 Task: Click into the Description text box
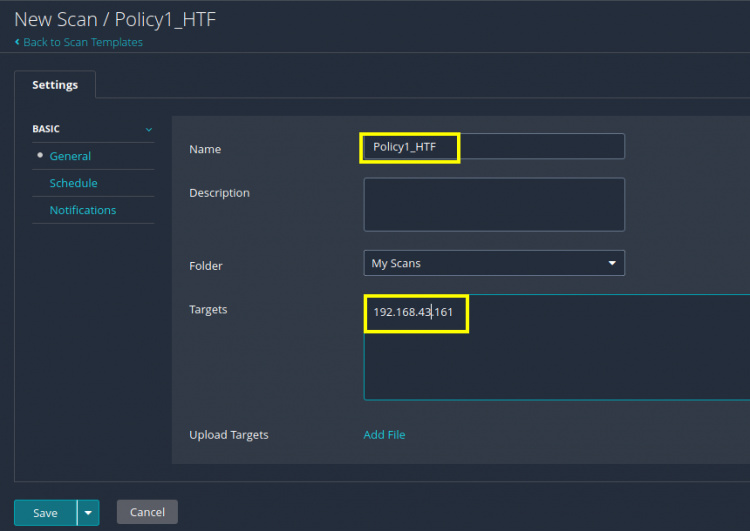tap(493, 204)
